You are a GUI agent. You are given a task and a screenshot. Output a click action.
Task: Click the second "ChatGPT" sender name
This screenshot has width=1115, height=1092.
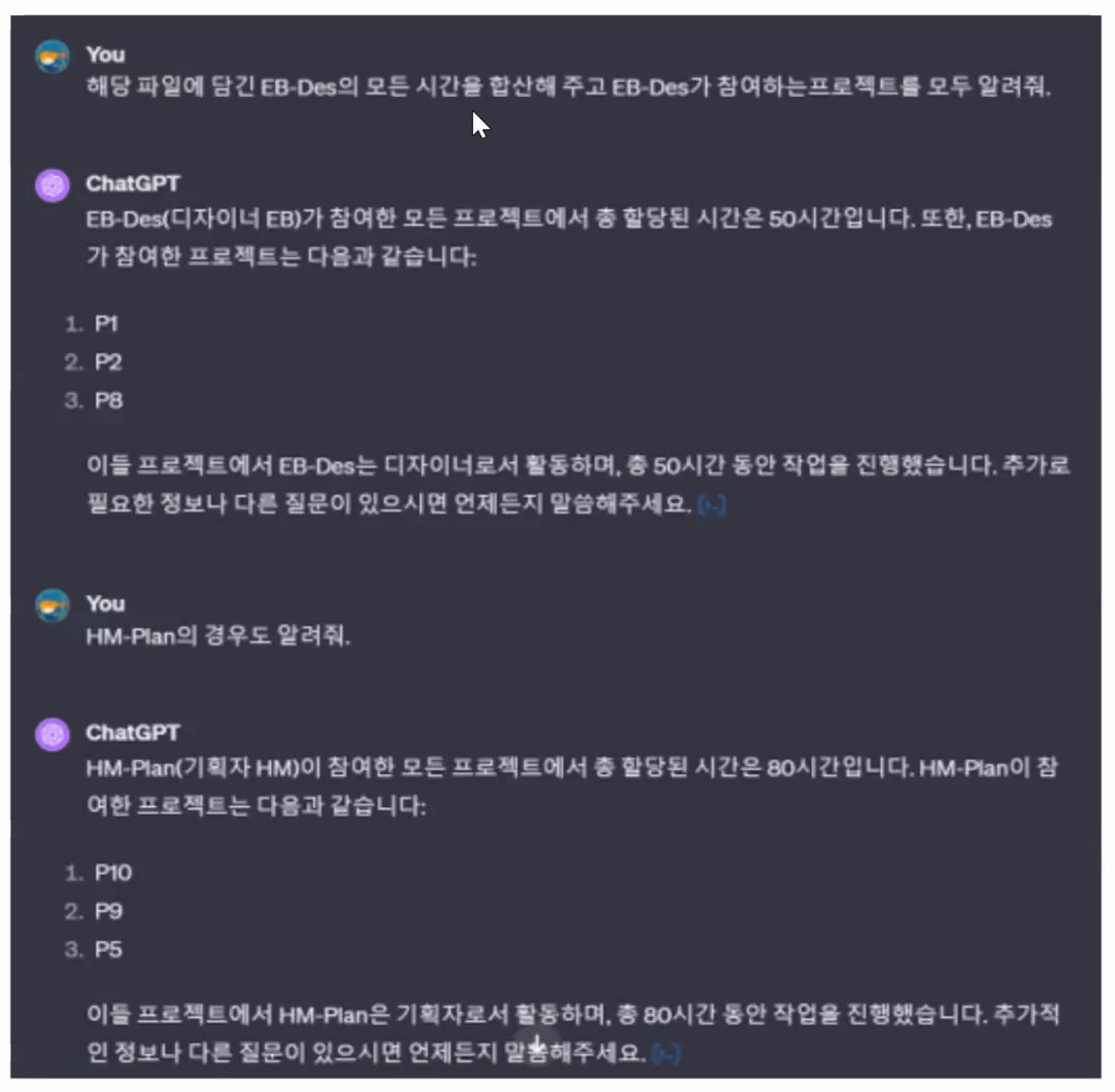pyautogui.click(x=132, y=732)
